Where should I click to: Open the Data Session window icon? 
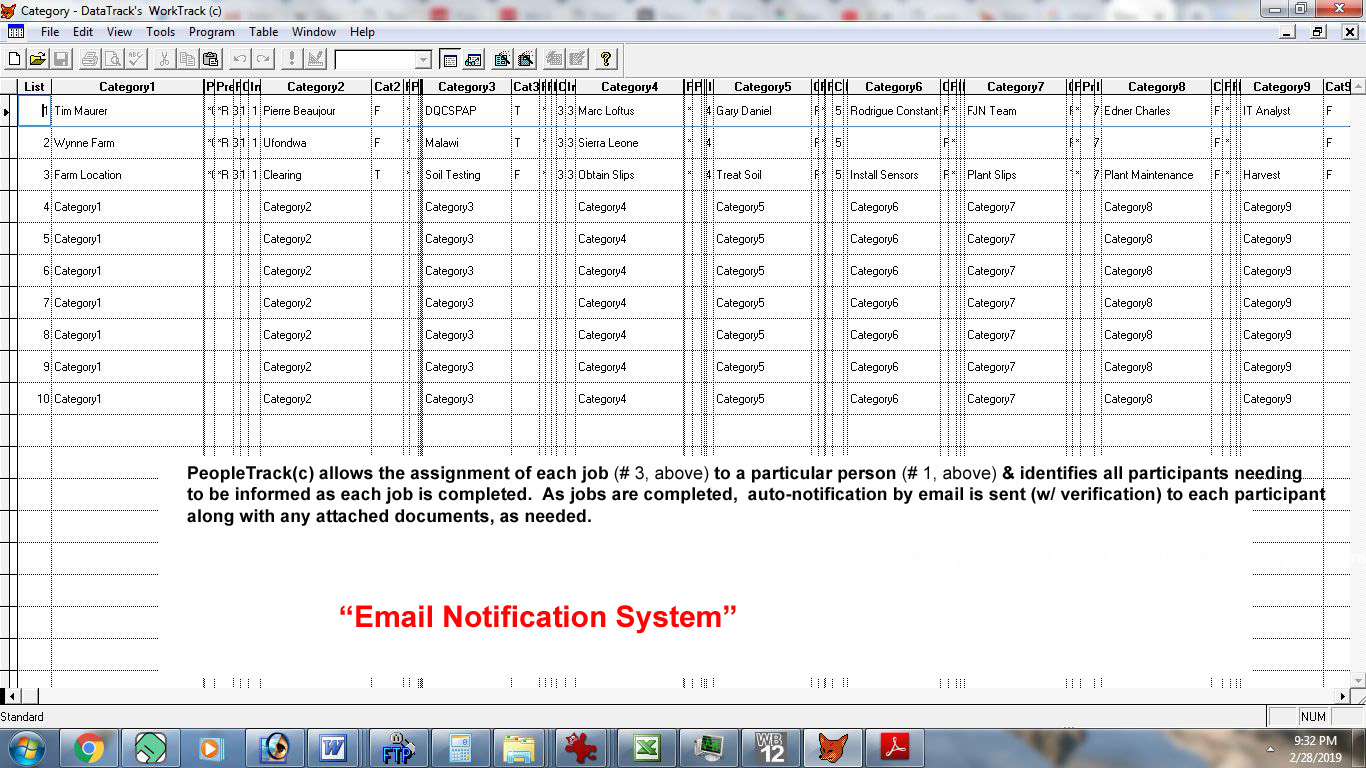point(473,59)
